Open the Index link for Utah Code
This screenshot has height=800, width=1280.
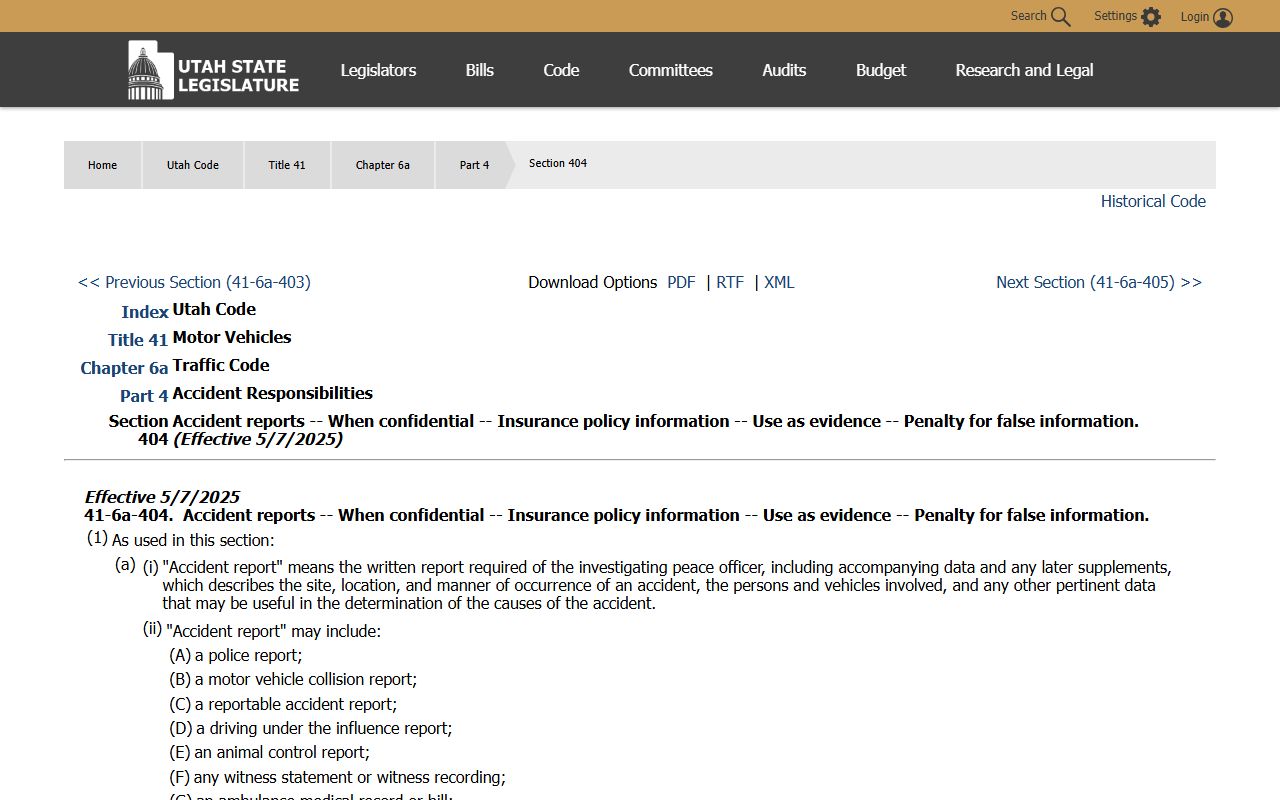[145, 312]
